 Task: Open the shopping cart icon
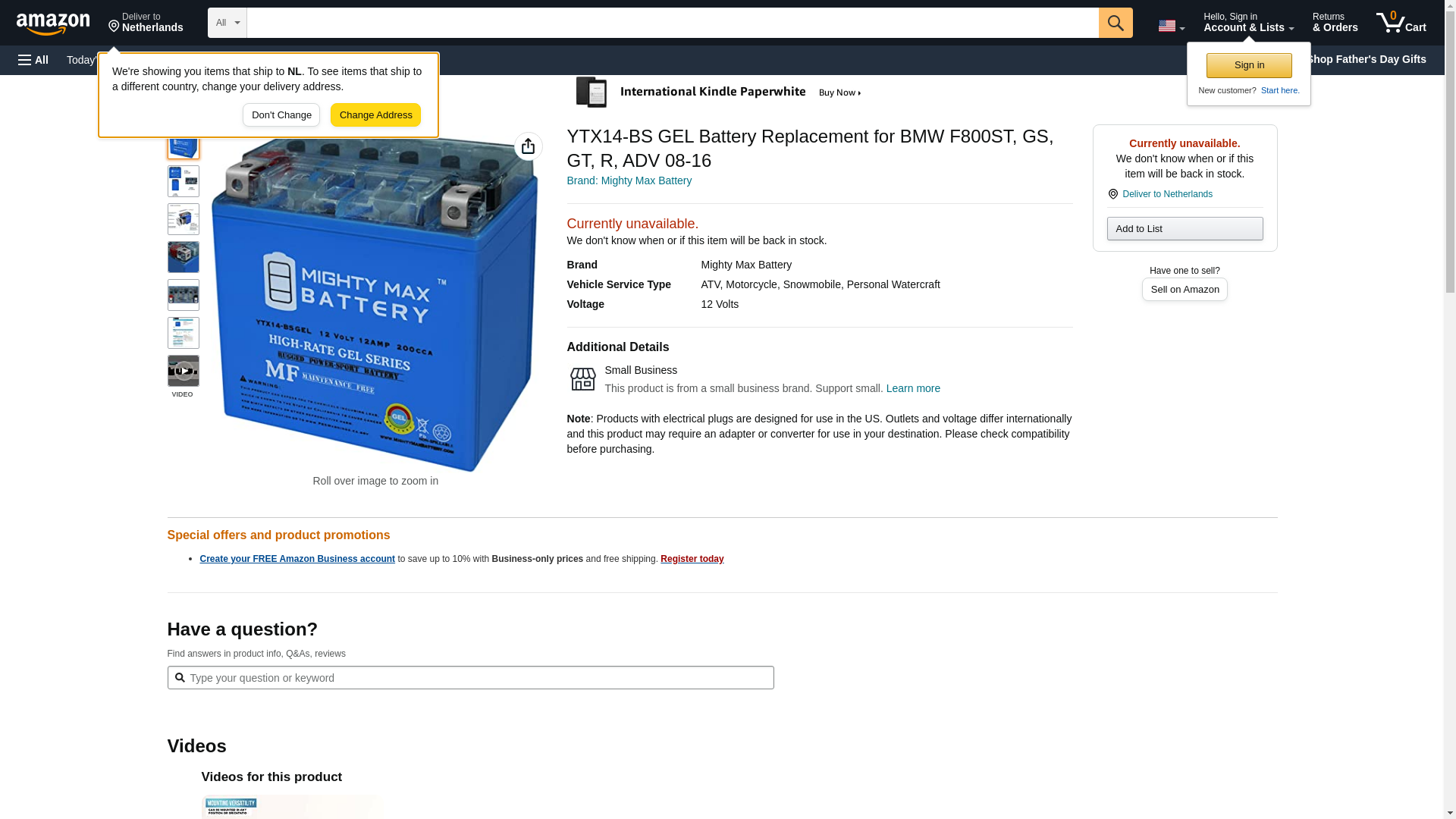pos(1401,23)
